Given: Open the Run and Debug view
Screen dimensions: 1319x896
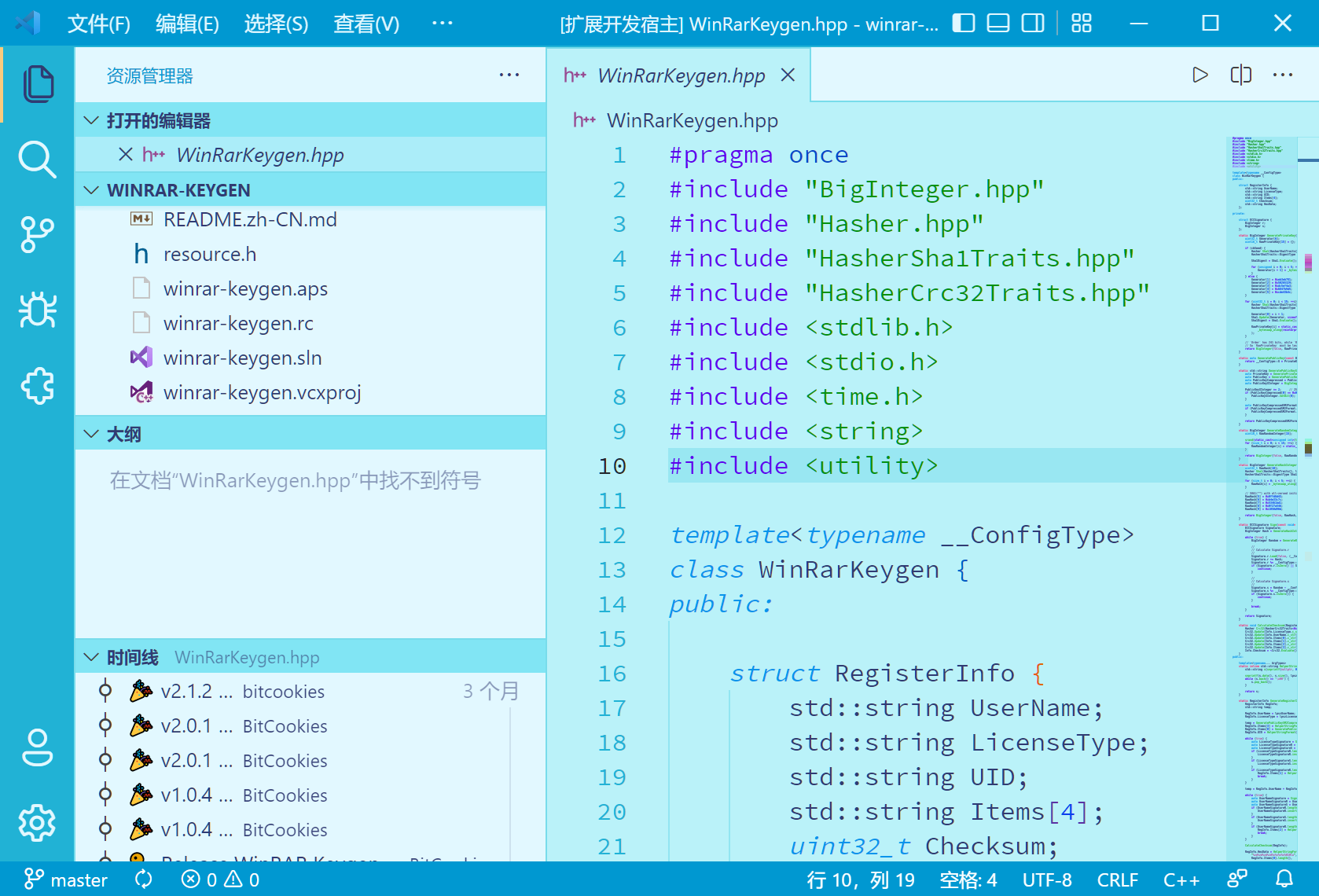Looking at the screenshot, I should point(38,310).
